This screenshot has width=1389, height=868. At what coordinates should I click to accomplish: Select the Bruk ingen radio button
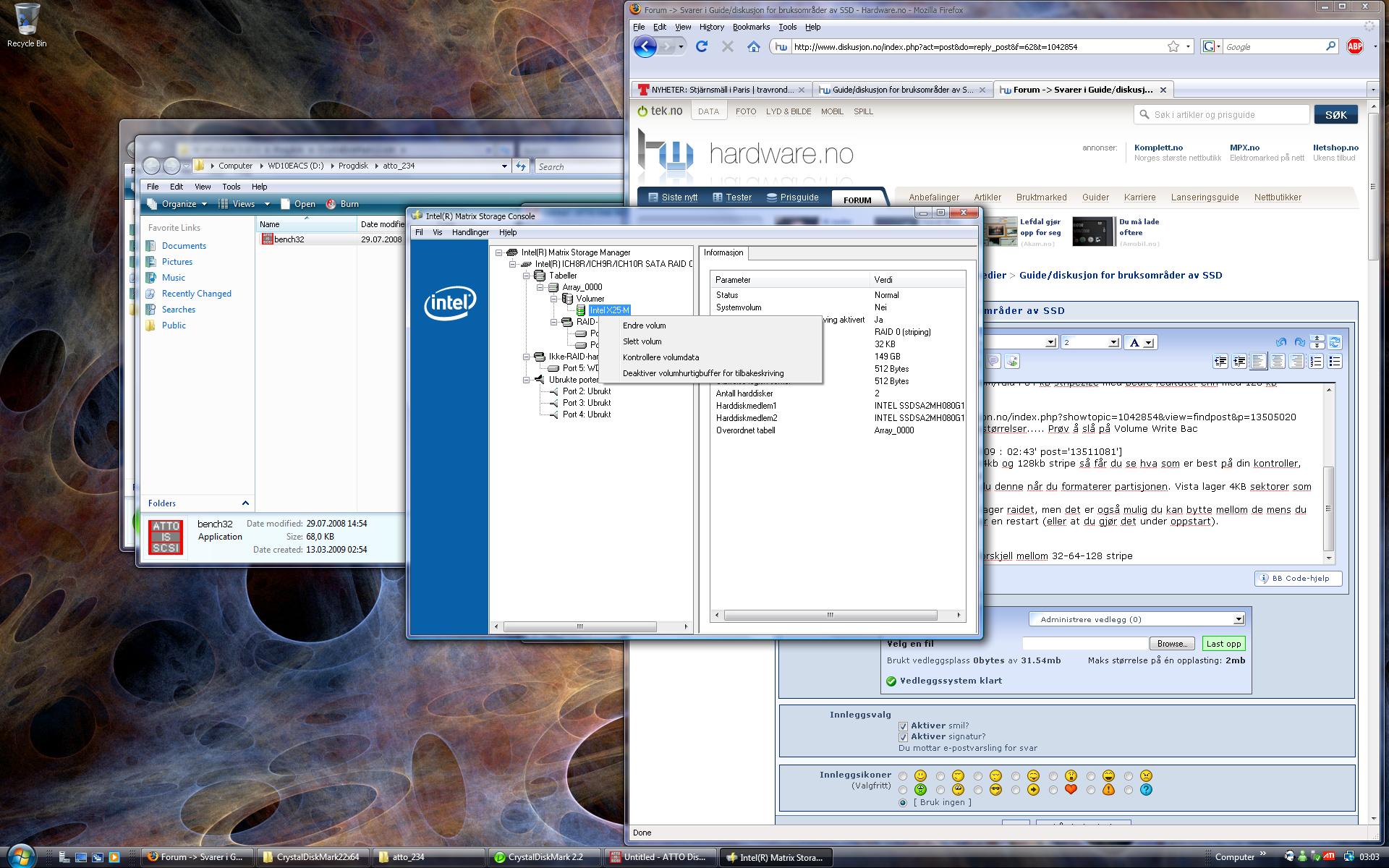coord(902,803)
